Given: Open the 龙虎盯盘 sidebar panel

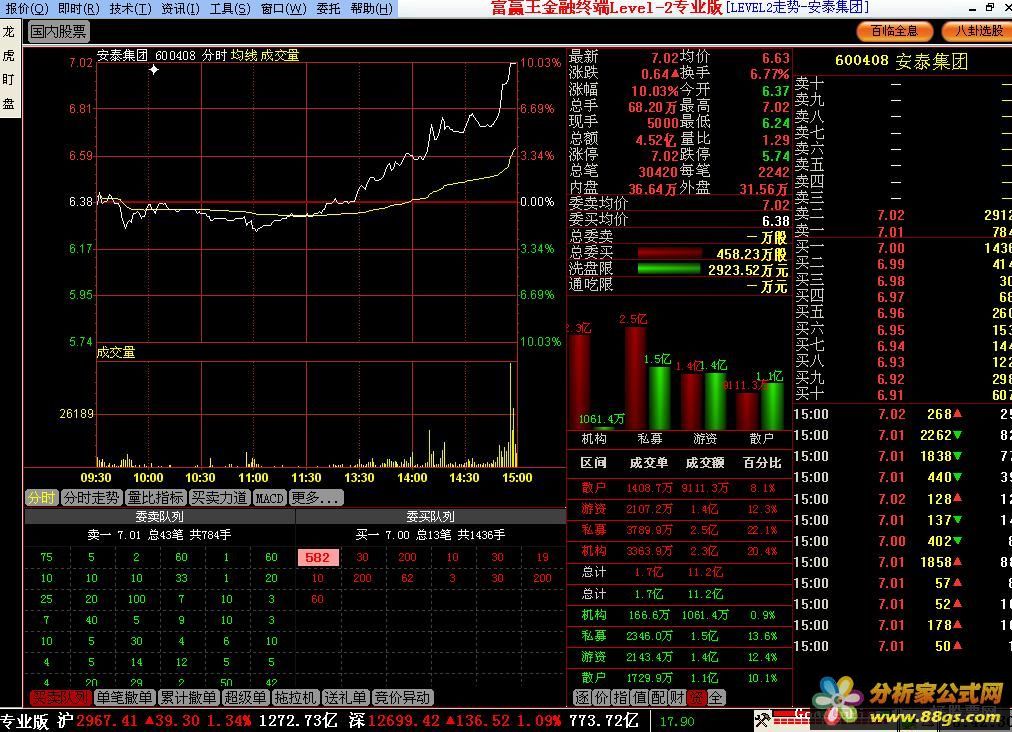Looking at the screenshot, I should 8,67.
